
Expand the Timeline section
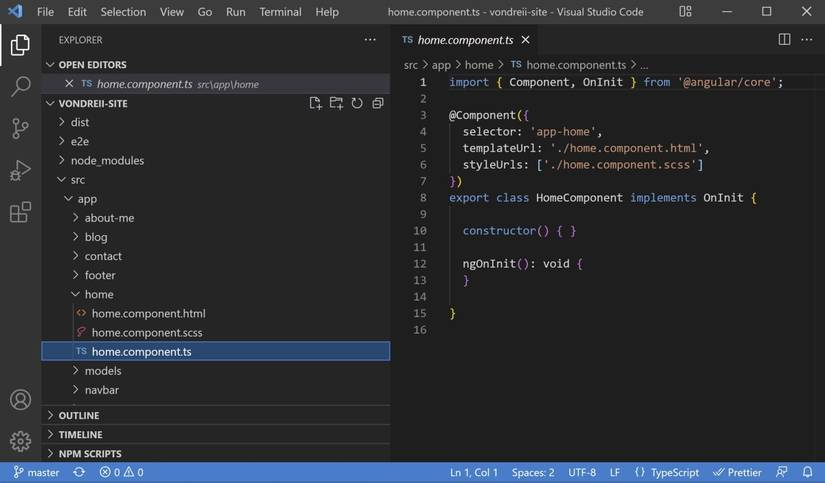point(216,435)
